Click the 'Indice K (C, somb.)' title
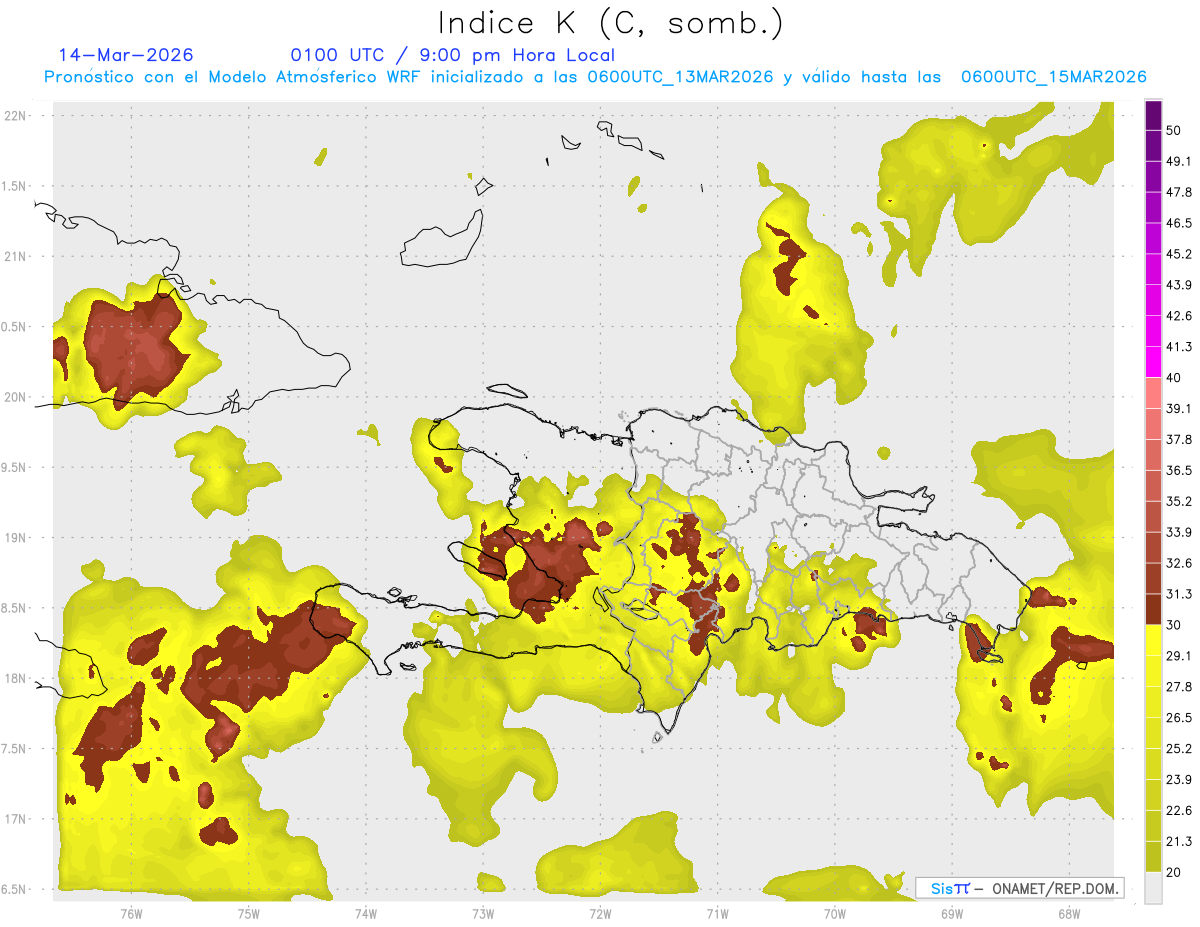Screen dimensions: 1200x927 [610, 23]
